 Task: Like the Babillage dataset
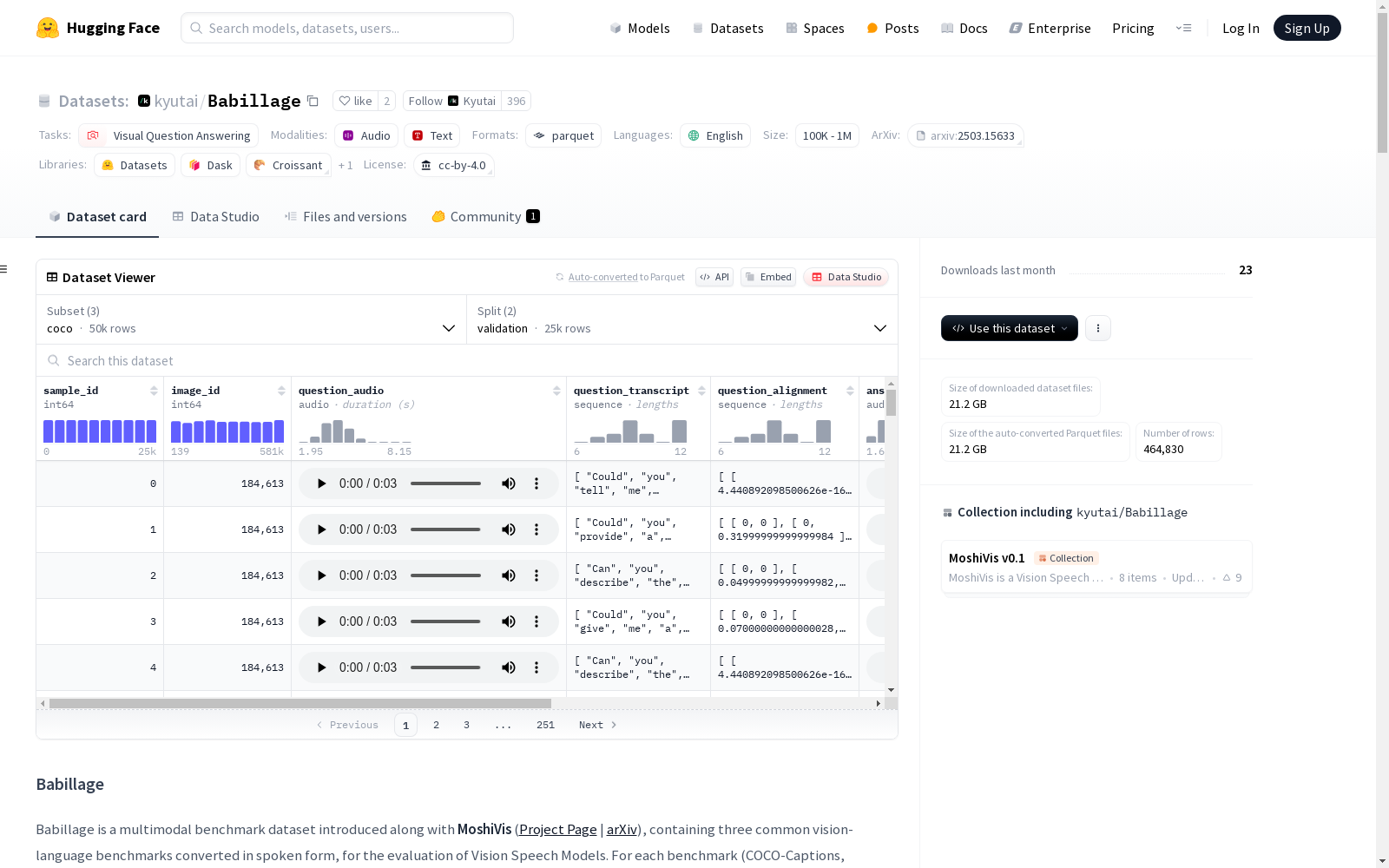click(355, 101)
